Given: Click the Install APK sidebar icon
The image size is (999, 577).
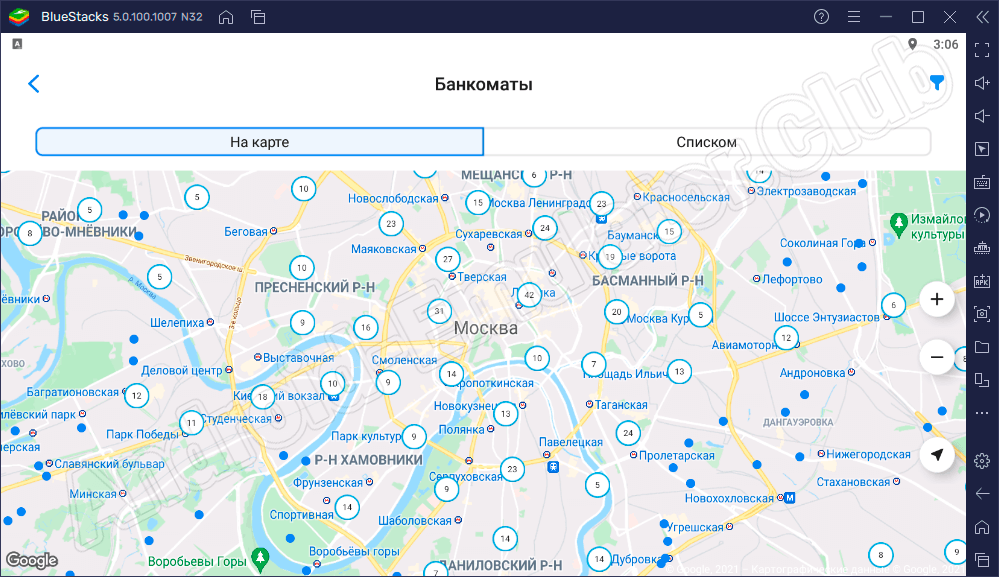Looking at the screenshot, I should coord(982,281).
